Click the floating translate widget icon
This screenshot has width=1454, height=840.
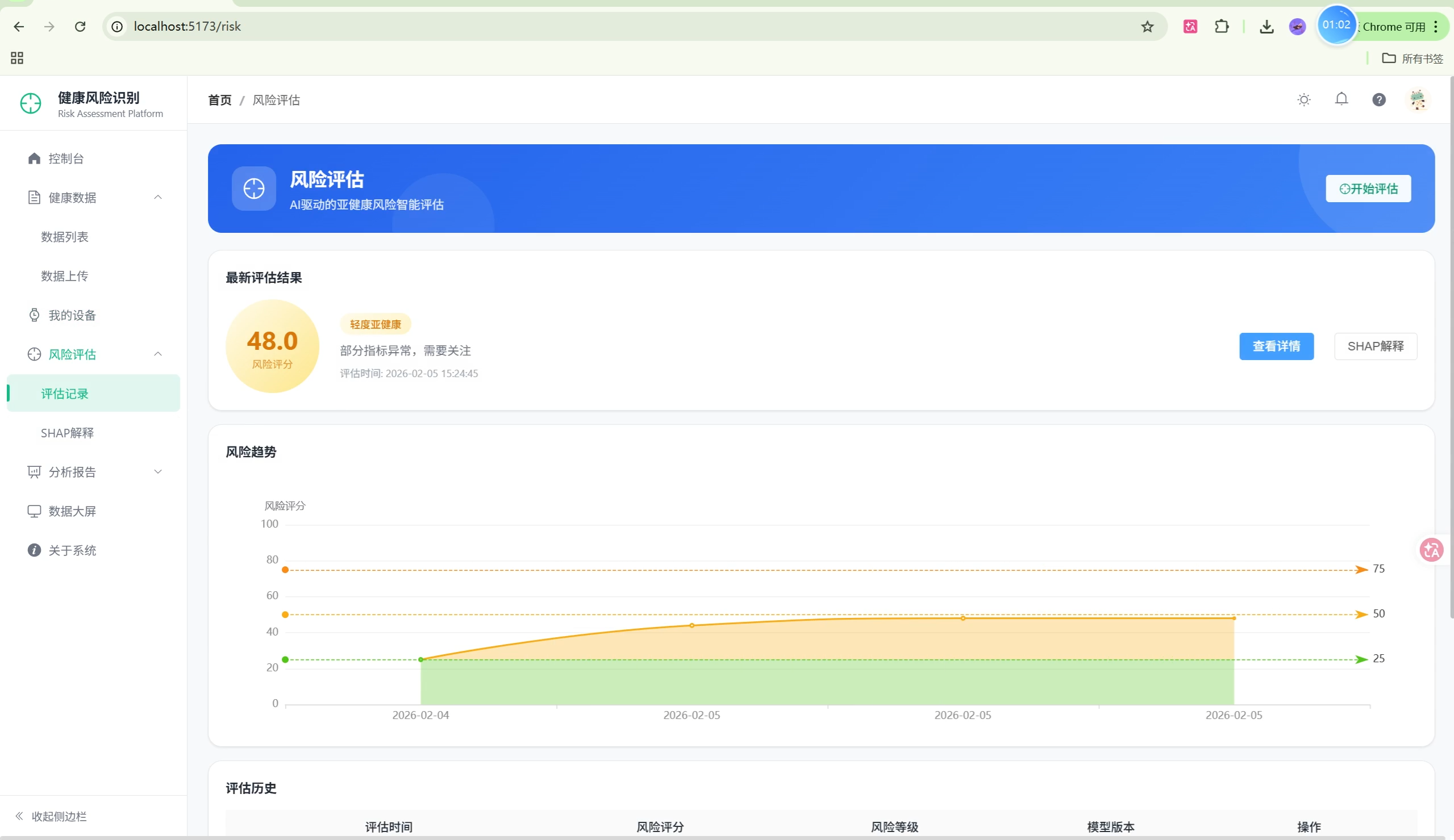1431,550
